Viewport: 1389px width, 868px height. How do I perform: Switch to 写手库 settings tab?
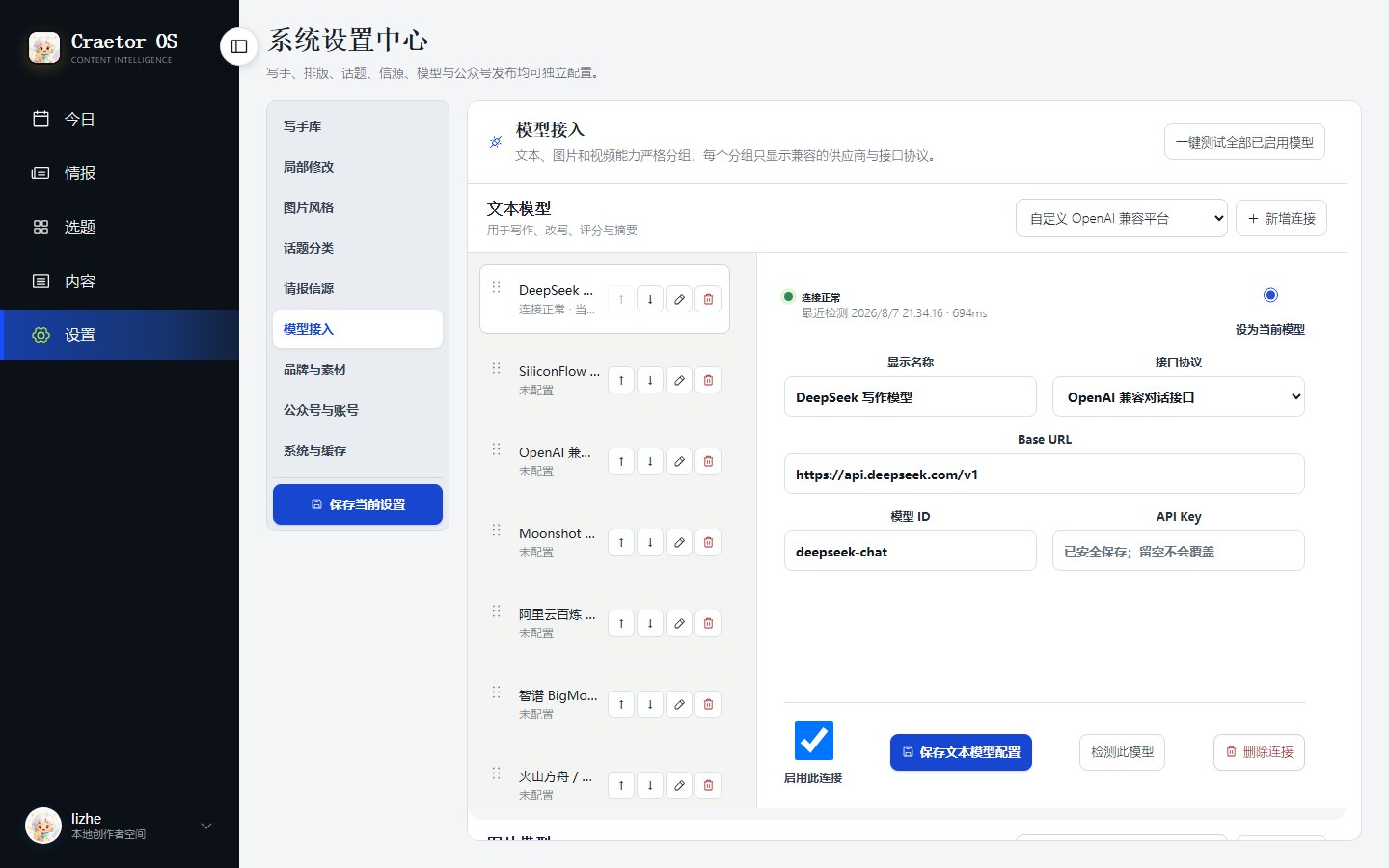click(x=358, y=126)
